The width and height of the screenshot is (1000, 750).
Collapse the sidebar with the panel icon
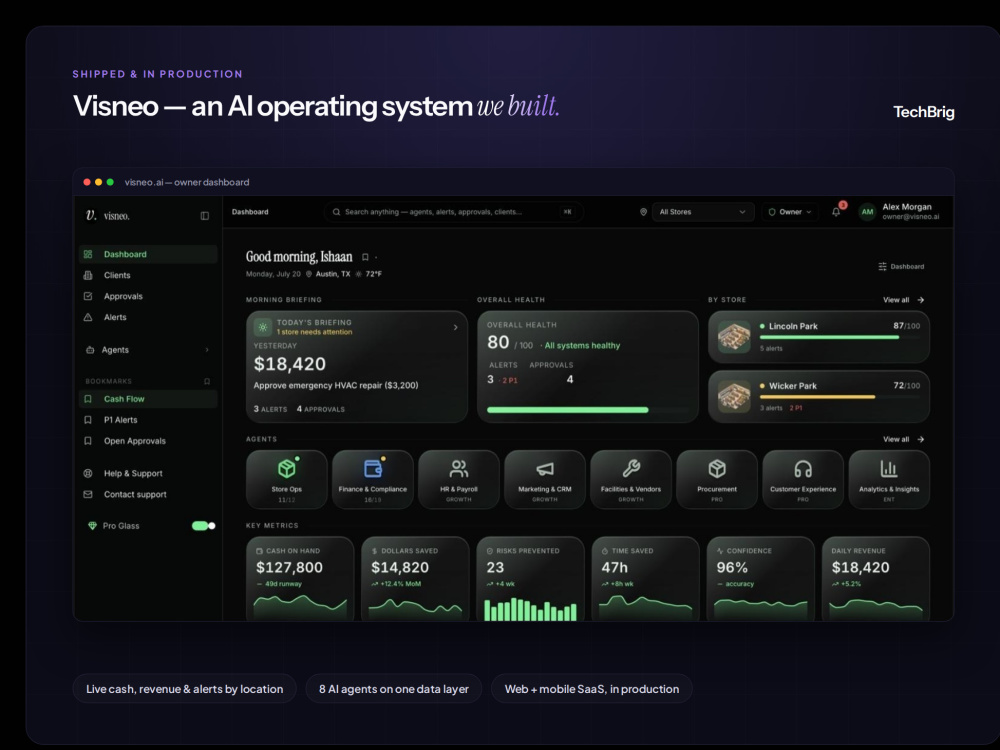point(205,216)
